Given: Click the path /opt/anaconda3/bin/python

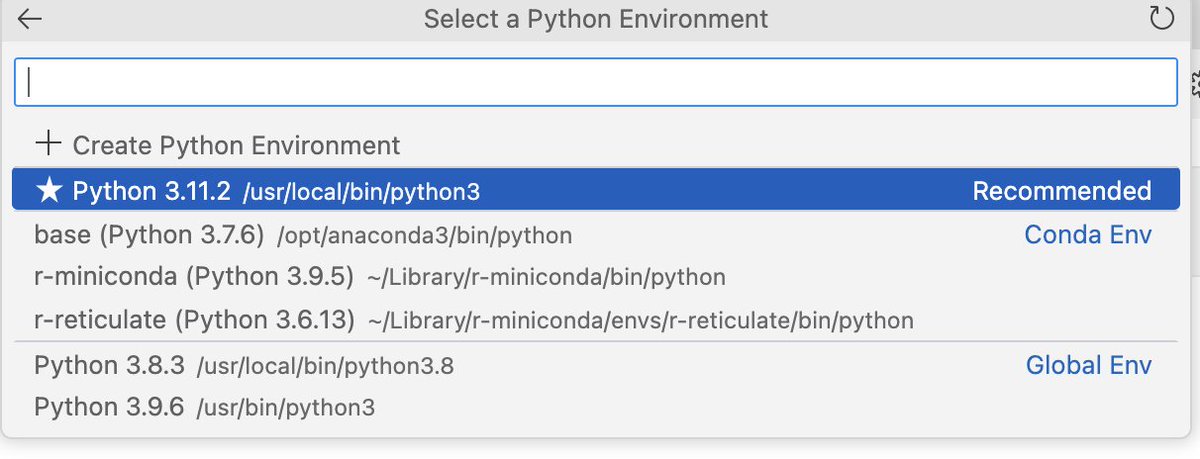Looking at the screenshot, I should [424, 236].
